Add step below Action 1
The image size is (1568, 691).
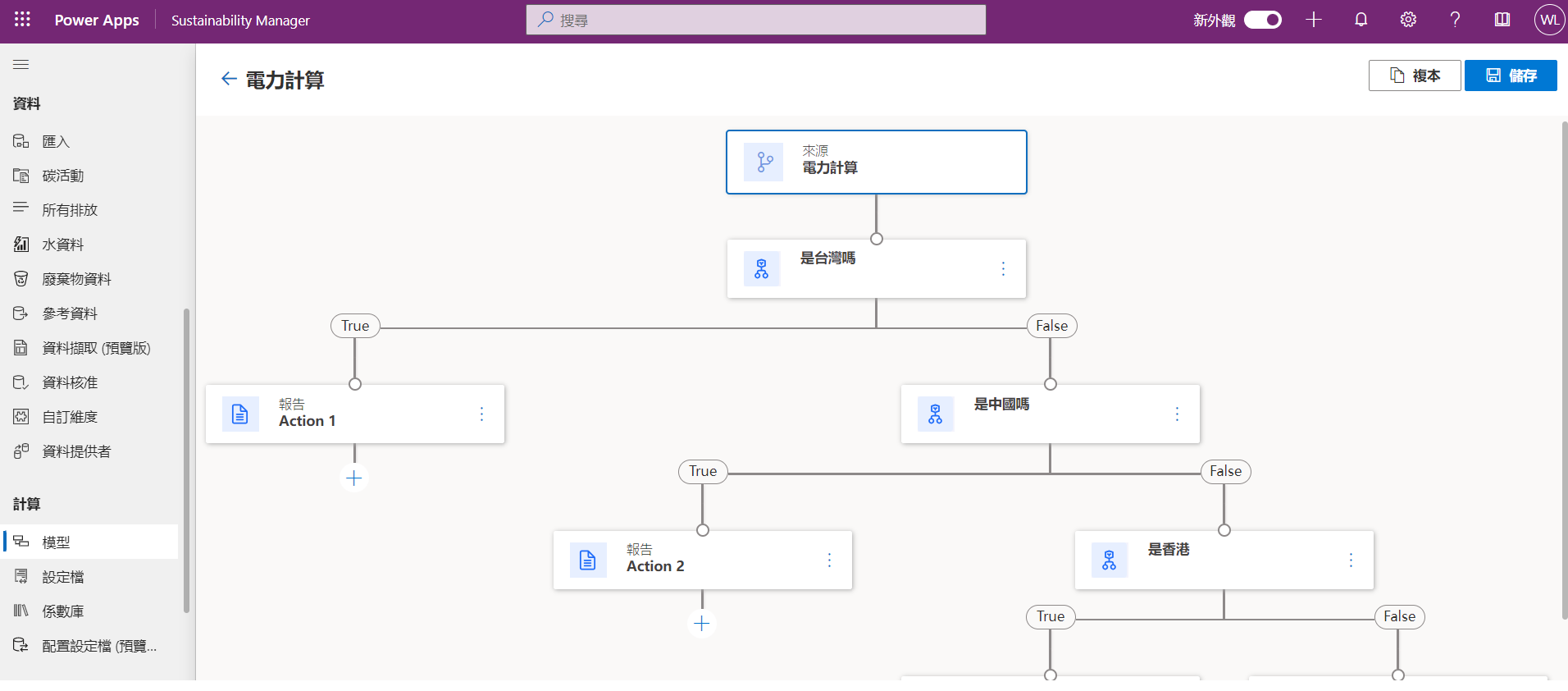[354, 478]
